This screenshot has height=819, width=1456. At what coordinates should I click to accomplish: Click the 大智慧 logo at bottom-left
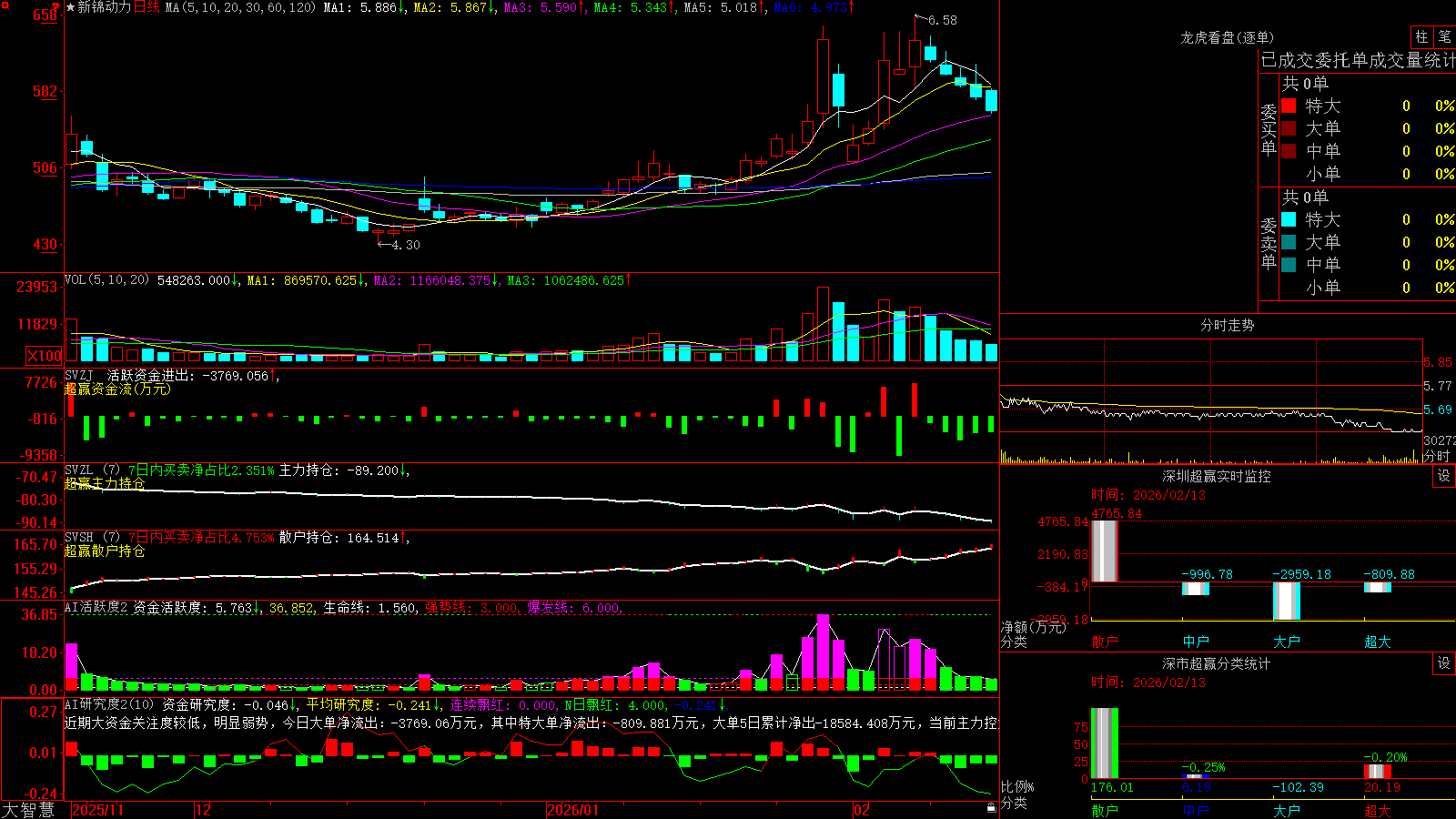click(28, 809)
